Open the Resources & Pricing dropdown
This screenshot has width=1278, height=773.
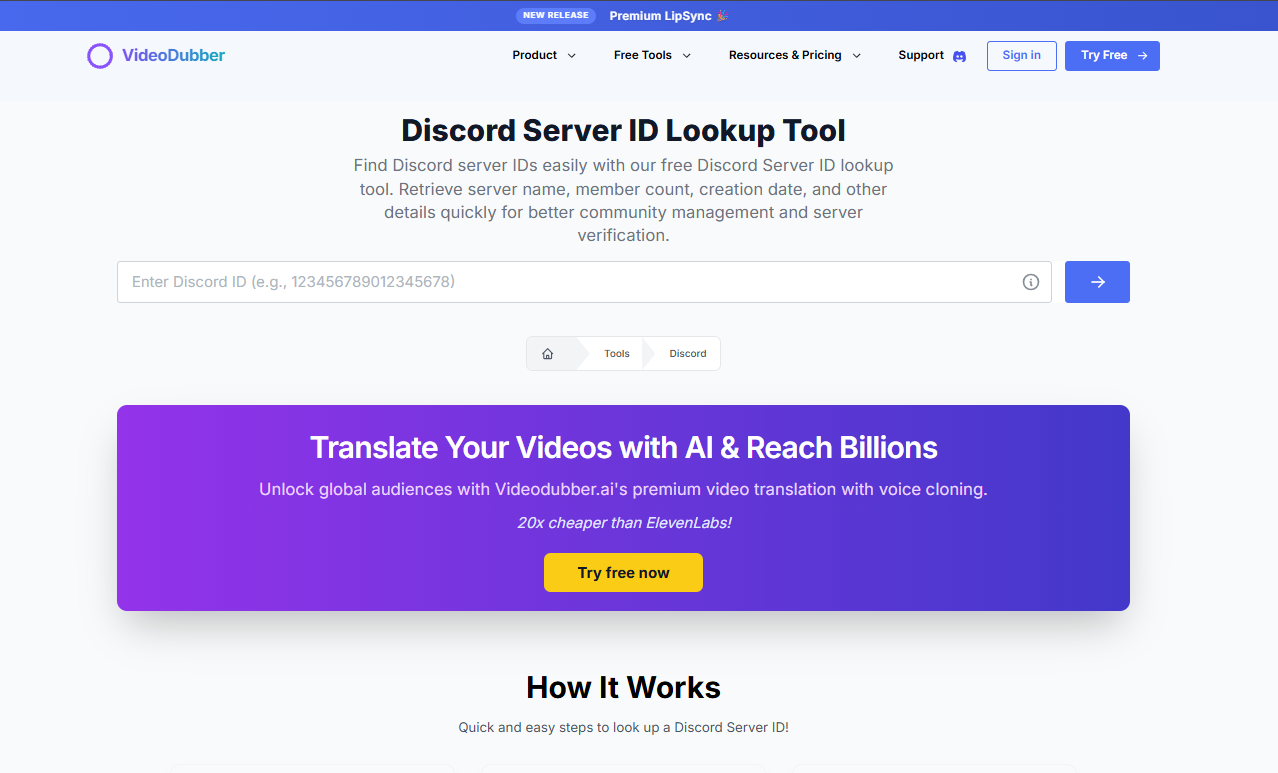794,55
